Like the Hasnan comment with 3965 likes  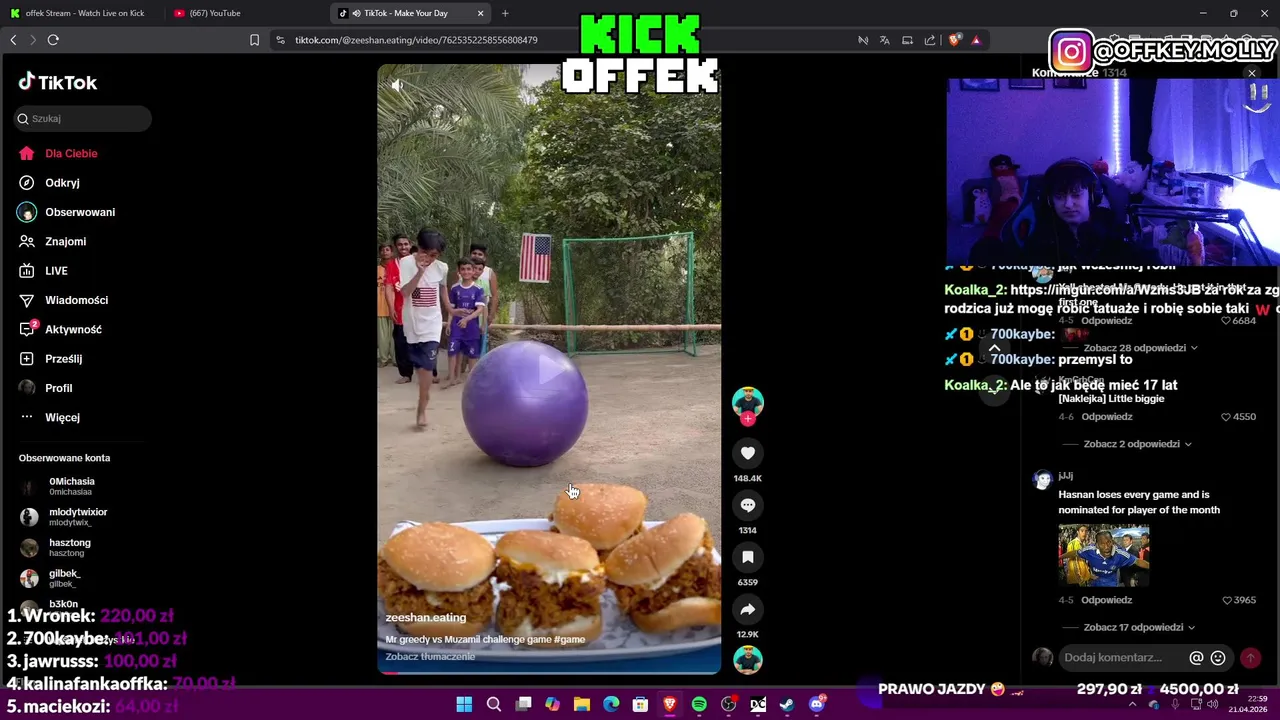[1226, 600]
